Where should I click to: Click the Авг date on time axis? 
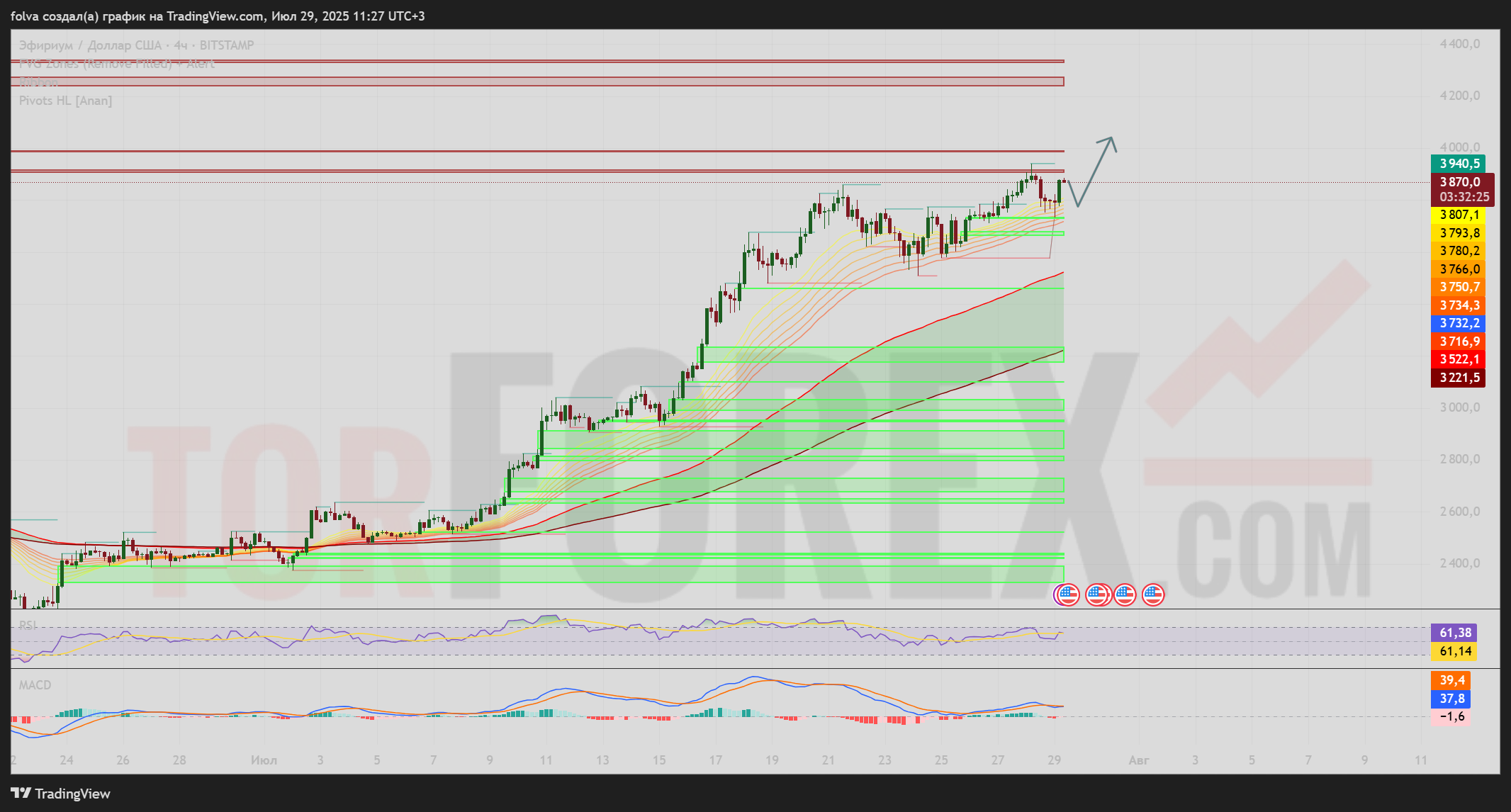click(1138, 760)
